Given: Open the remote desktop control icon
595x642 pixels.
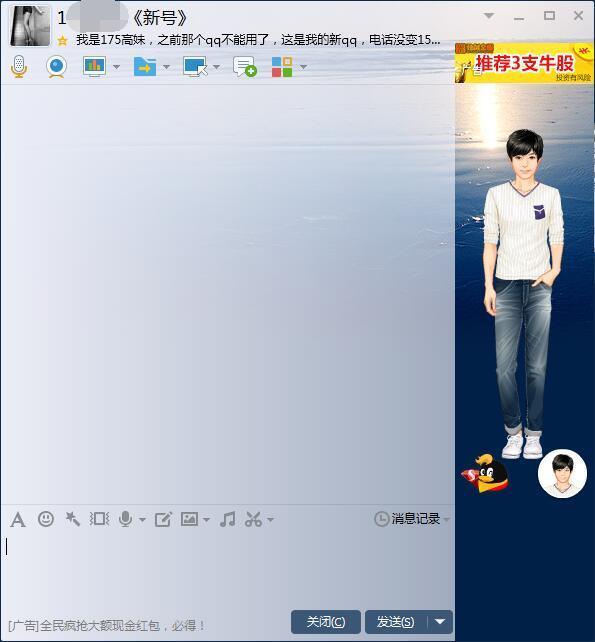Looking at the screenshot, I should [x=195, y=66].
